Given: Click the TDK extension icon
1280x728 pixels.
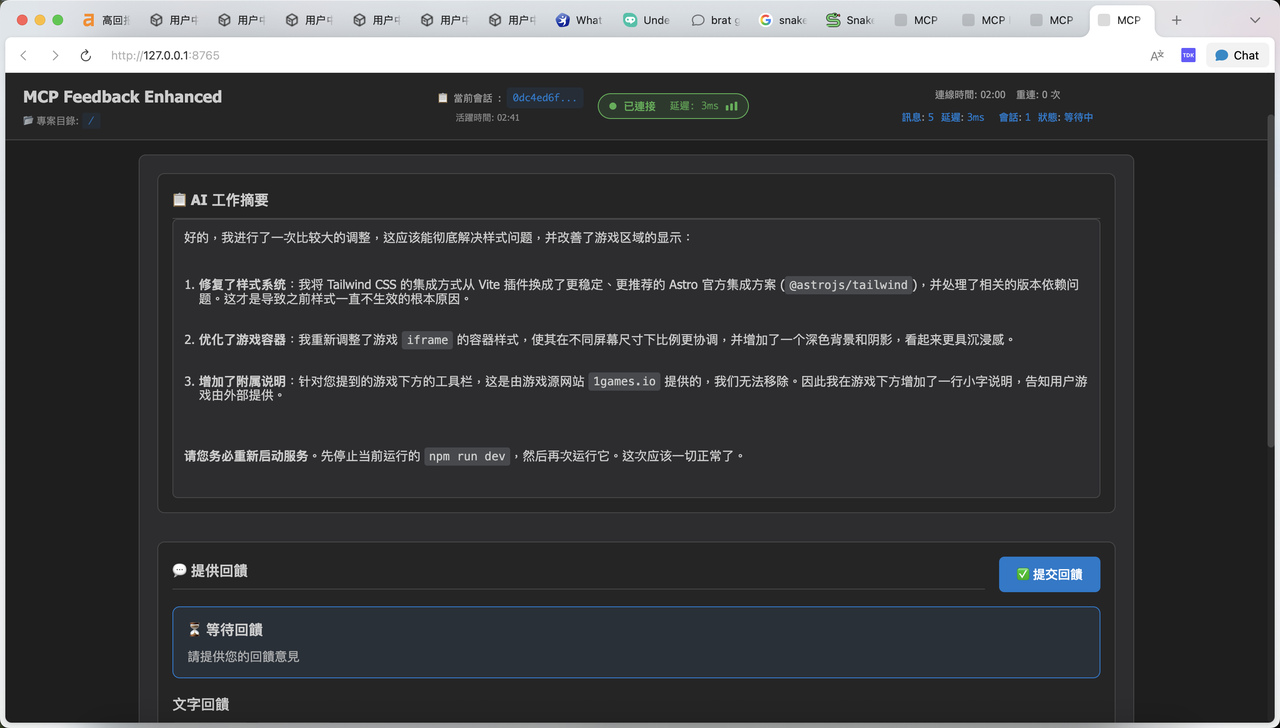Looking at the screenshot, I should pos(1188,56).
